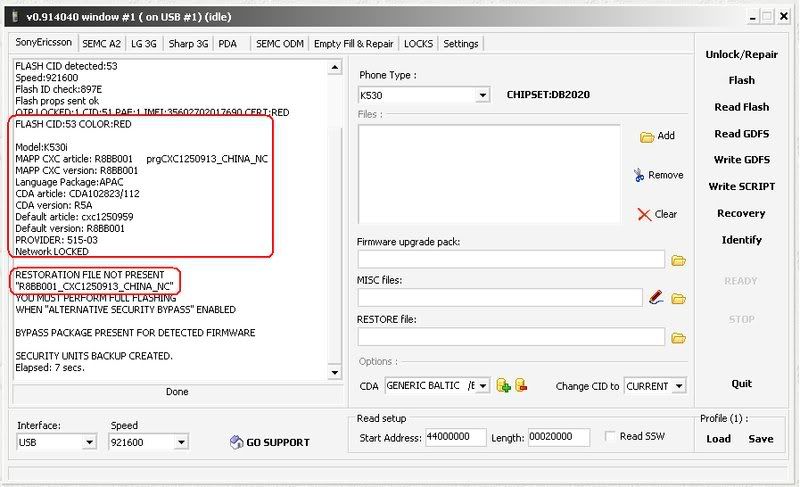Click the Add files folder icon

tap(647, 137)
